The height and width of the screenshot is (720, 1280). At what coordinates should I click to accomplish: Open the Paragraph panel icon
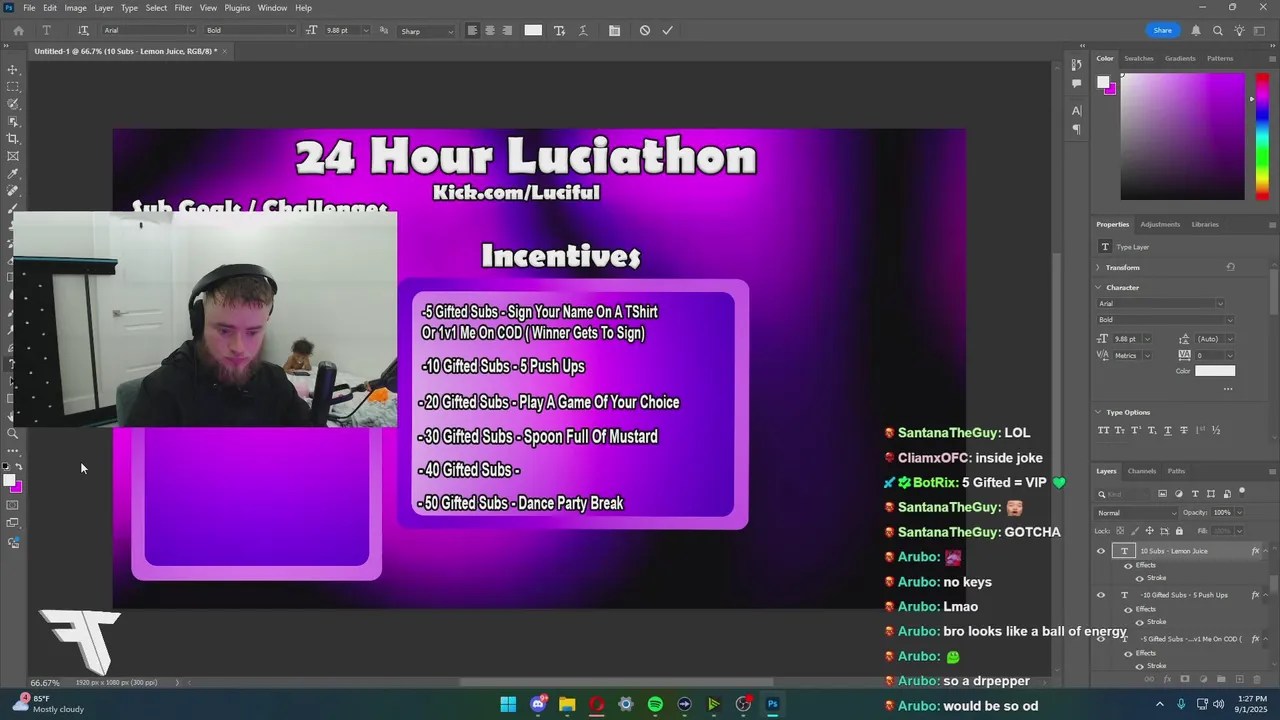[1076, 129]
